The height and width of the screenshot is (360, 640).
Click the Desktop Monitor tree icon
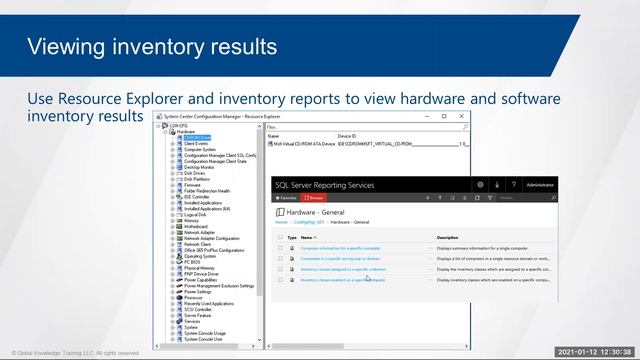(x=179, y=167)
